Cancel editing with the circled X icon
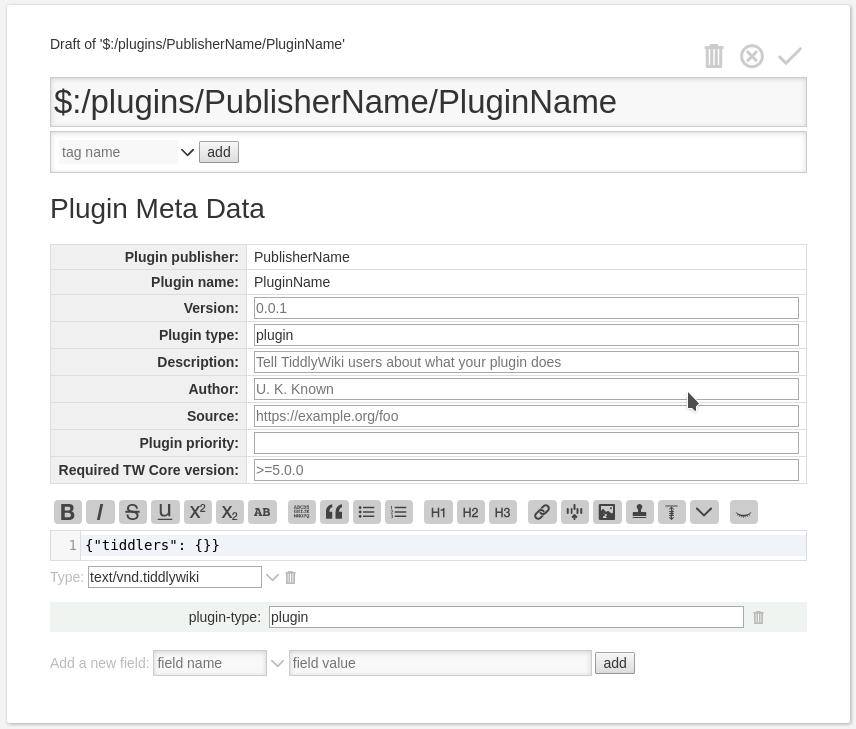This screenshot has width=856, height=729. [752, 56]
